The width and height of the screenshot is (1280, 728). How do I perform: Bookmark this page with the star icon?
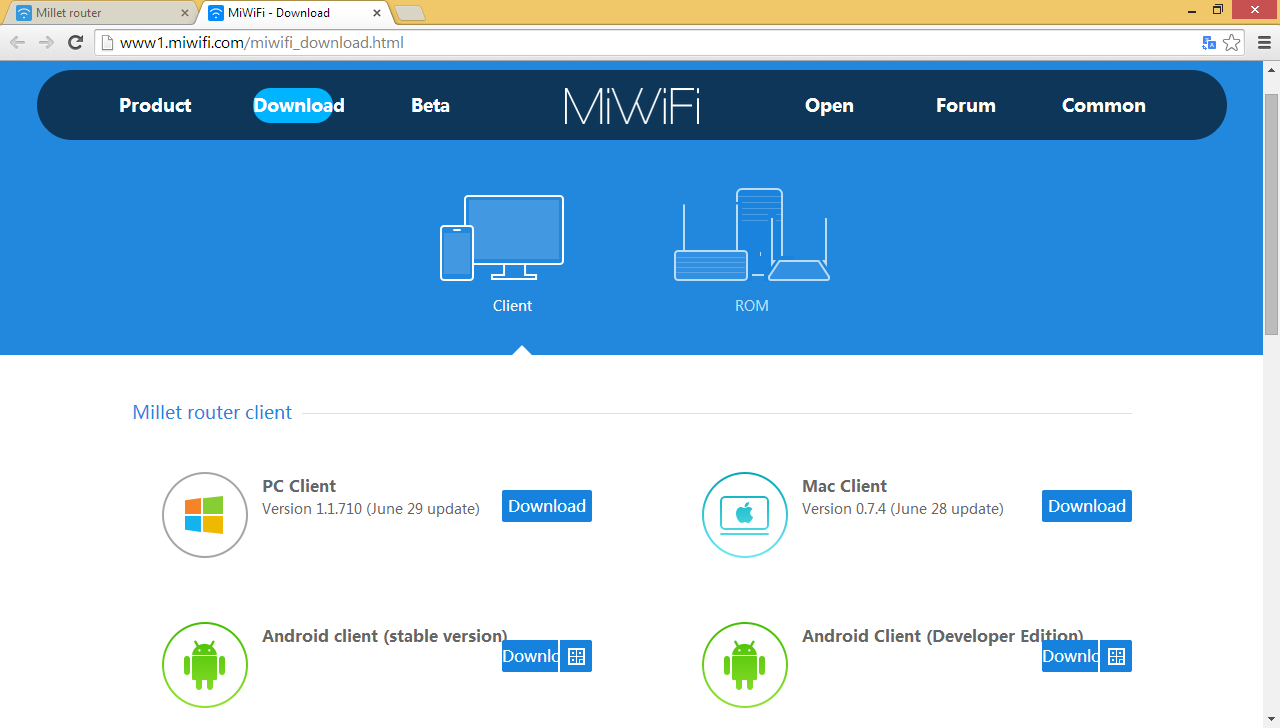(x=1232, y=42)
